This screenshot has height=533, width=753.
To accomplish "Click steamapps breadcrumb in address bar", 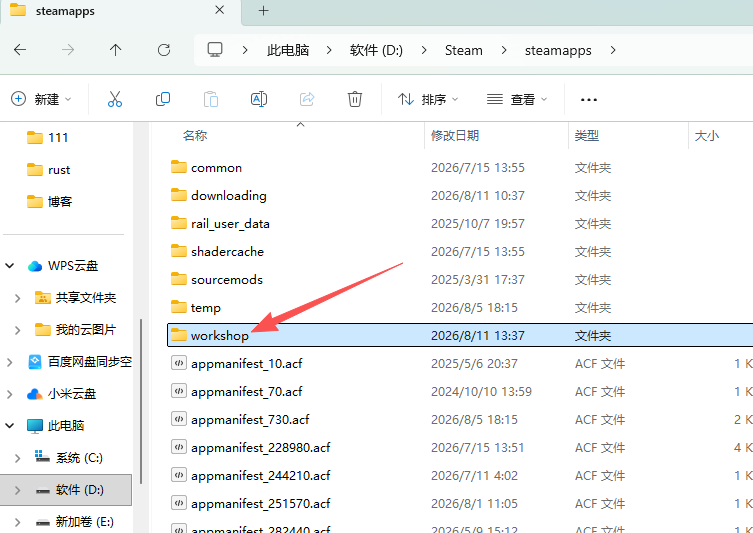I will pyautogui.click(x=558, y=50).
